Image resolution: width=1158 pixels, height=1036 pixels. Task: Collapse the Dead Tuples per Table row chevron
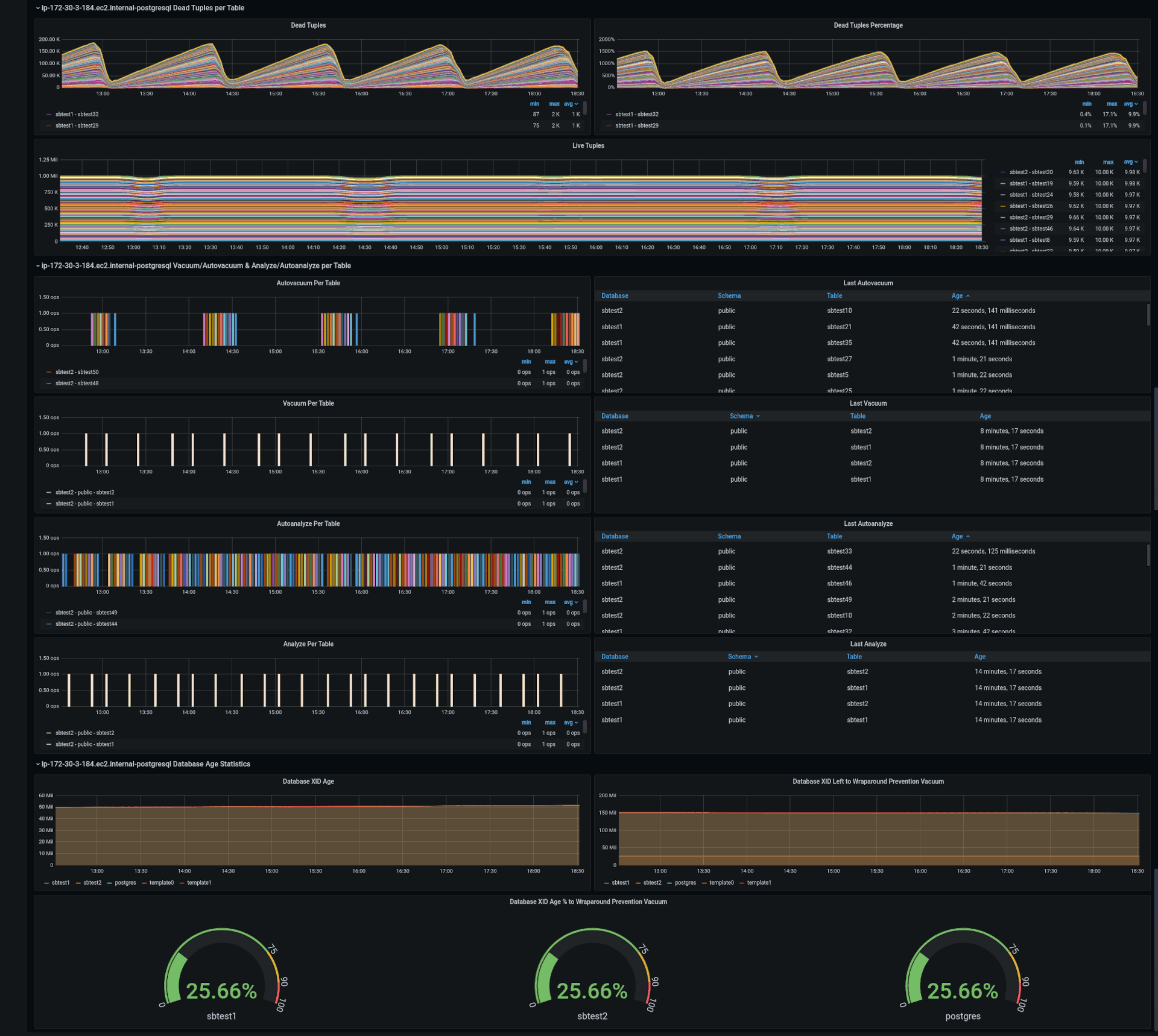[37, 8]
